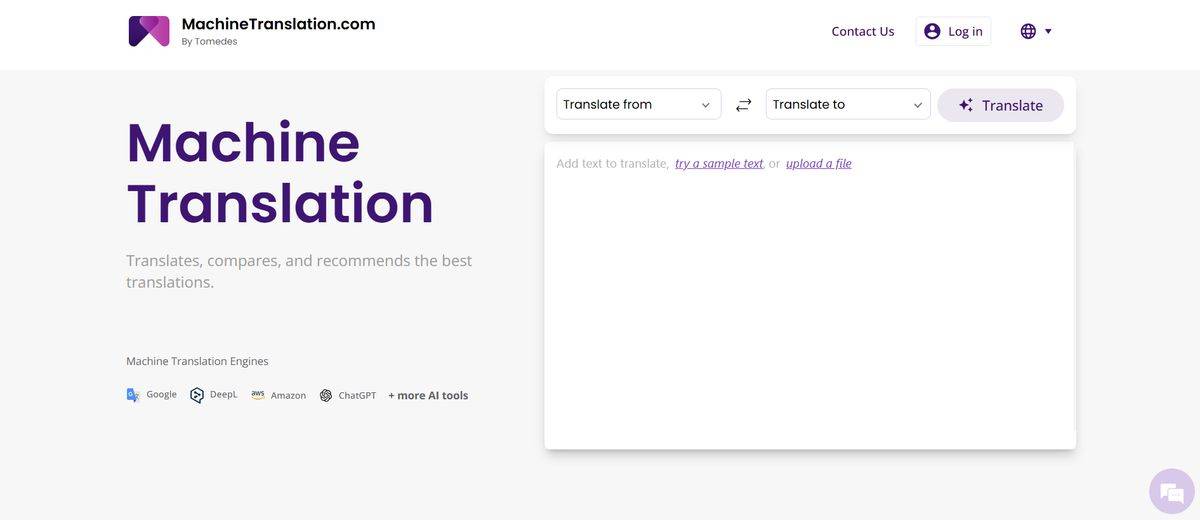Viewport: 1200px width, 520px height.
Task: Click the Machine Translation Engines label
Action: [197, 361]
